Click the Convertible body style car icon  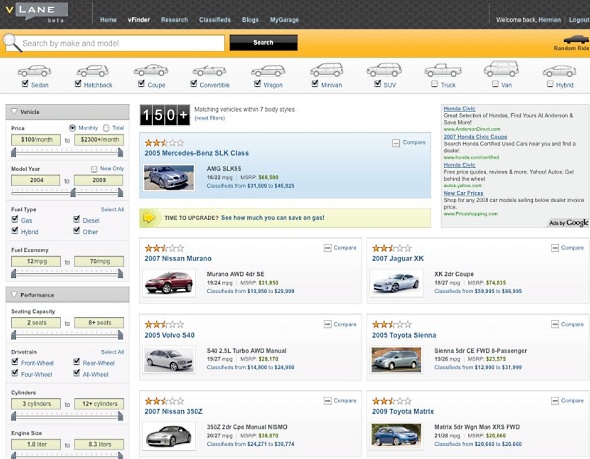[x=209, y=70]
